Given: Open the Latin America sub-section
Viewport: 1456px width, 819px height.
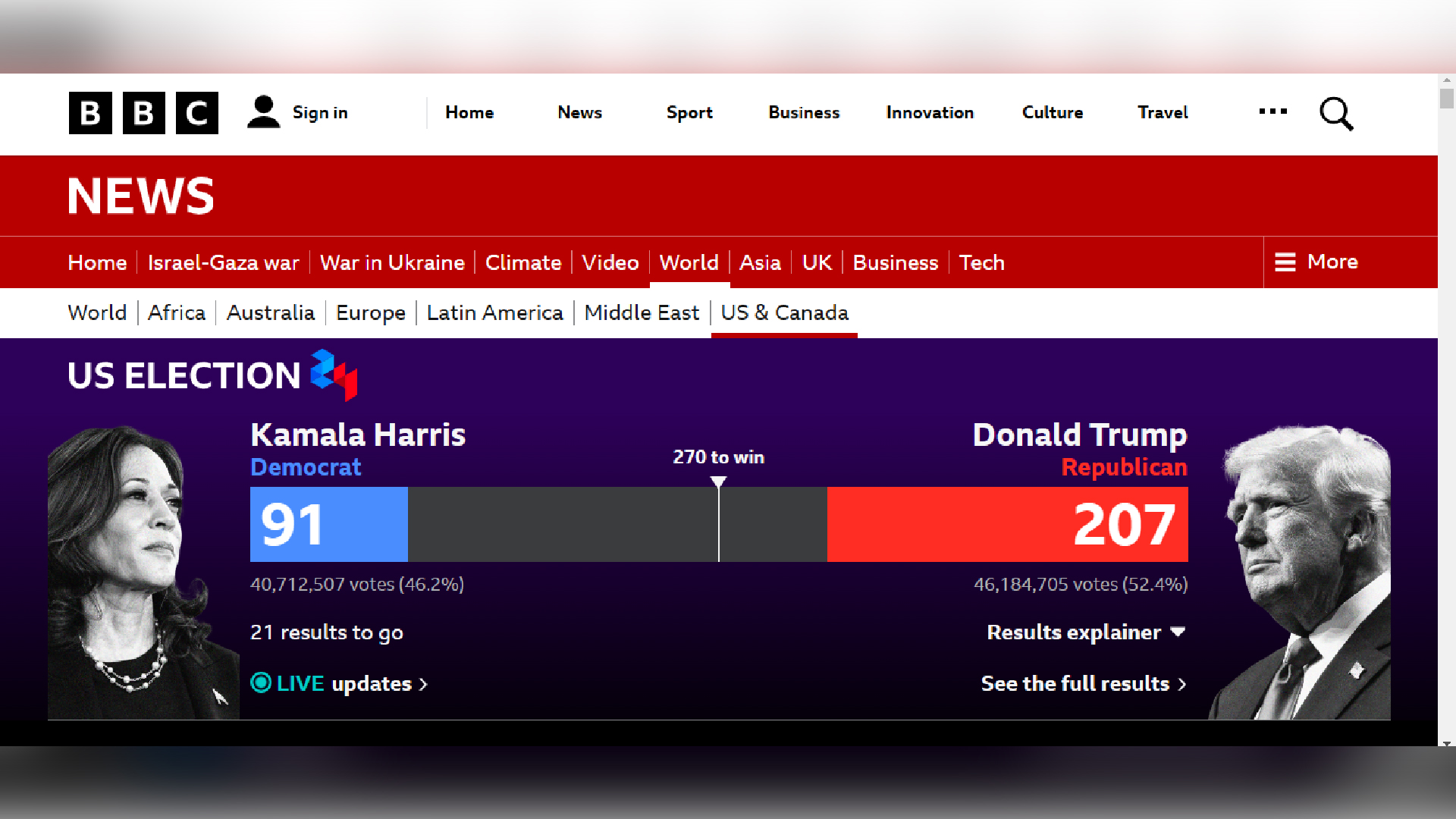Looking at the screenshot, I should click(x=495, y=312).
